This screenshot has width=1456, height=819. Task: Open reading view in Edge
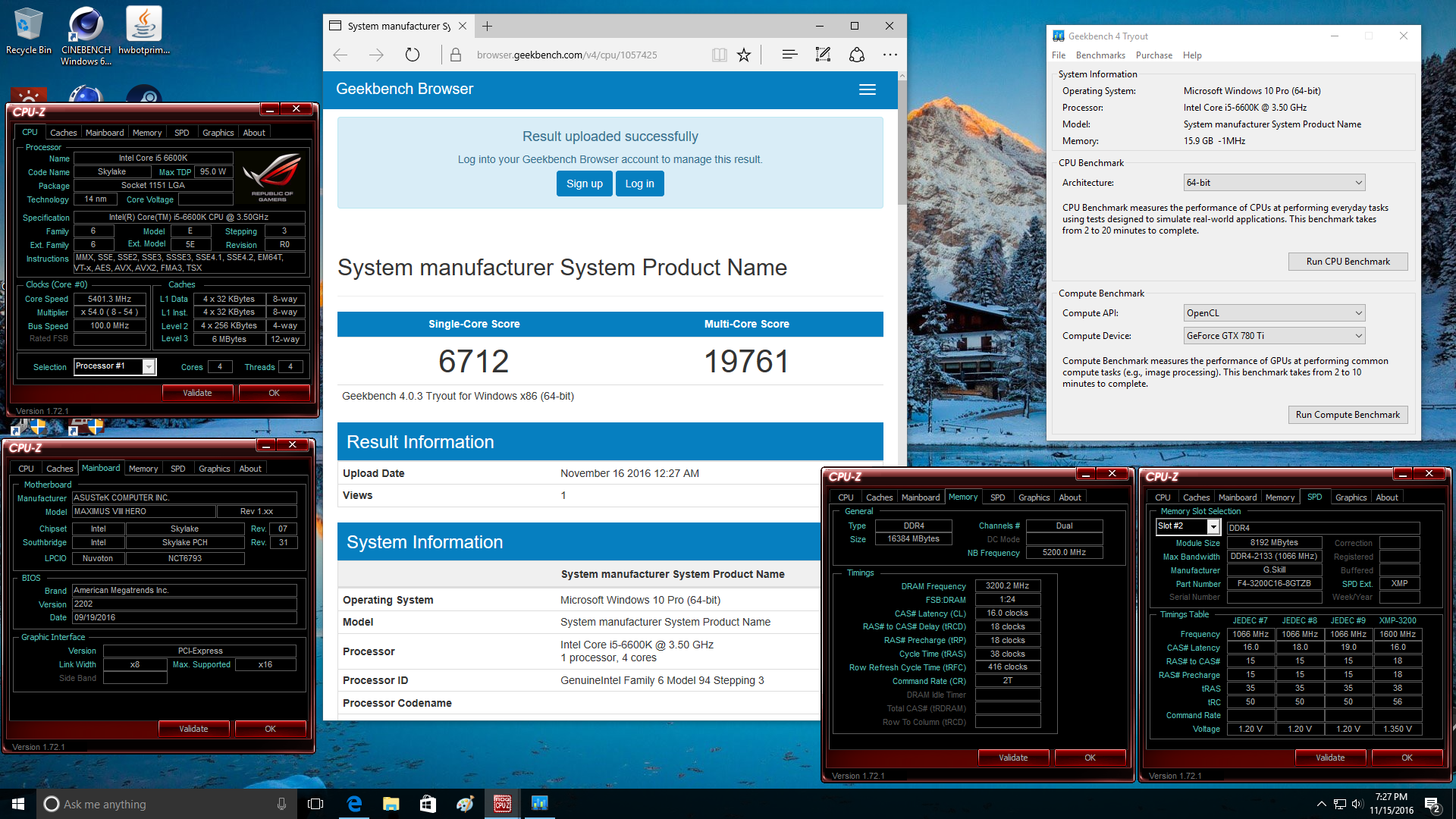(x=719, y=55)
